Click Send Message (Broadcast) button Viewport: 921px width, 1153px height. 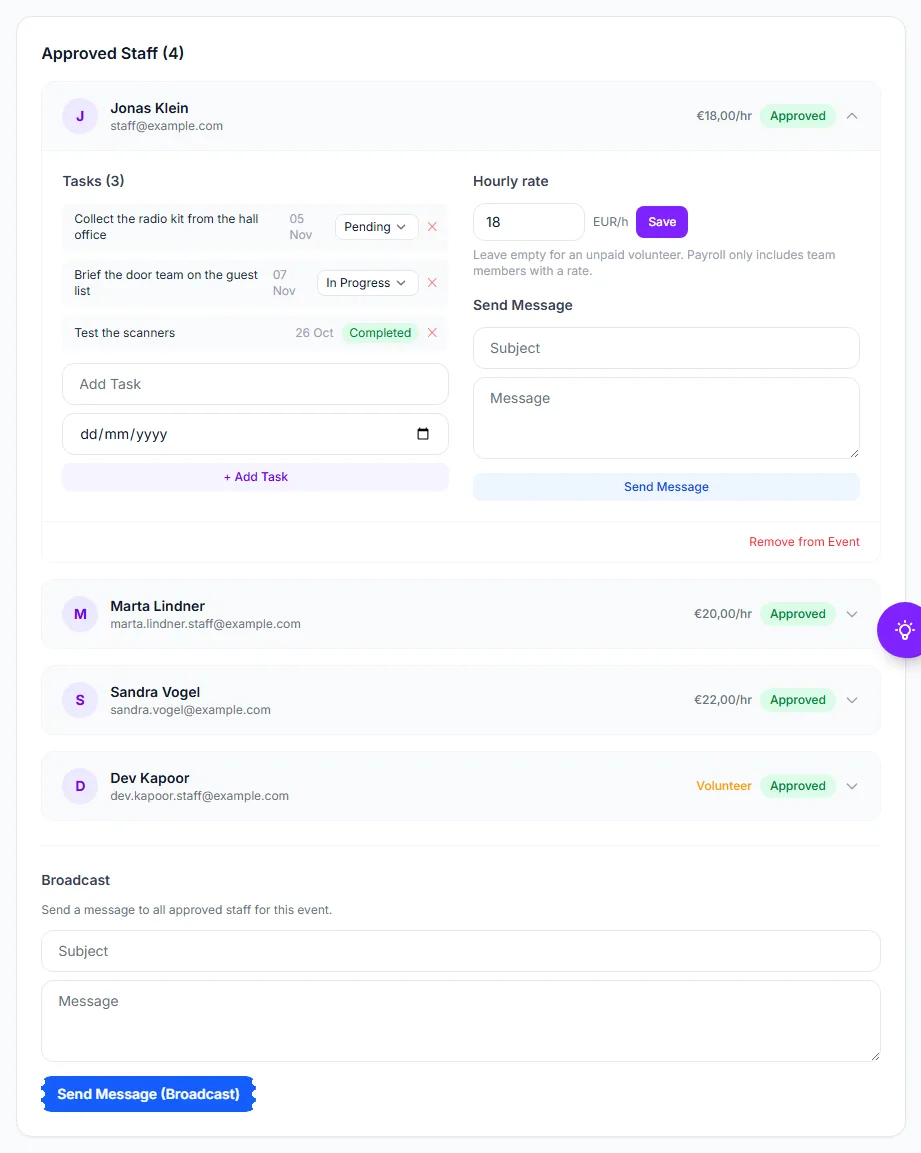(149, 1094)
